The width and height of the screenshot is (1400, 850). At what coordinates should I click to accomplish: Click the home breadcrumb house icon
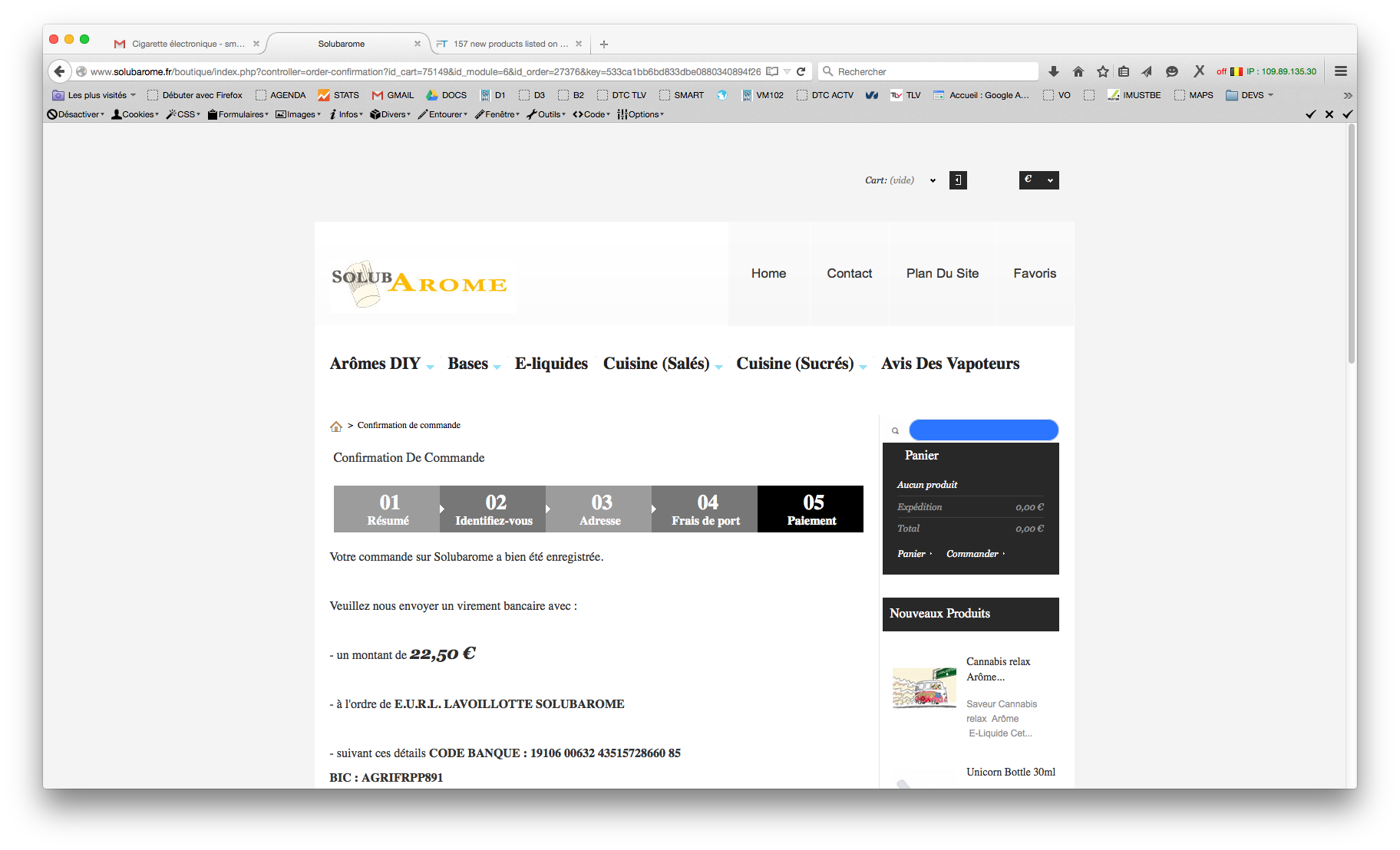pyautogui.click(x=336, y=426)
